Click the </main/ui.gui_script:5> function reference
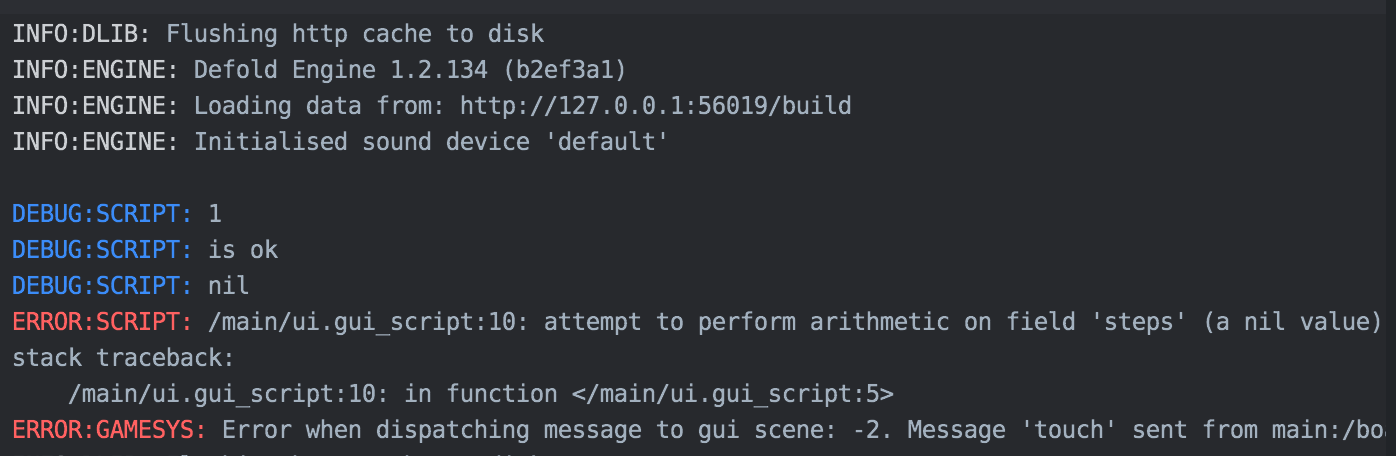1396x456 pixels. 733,394
